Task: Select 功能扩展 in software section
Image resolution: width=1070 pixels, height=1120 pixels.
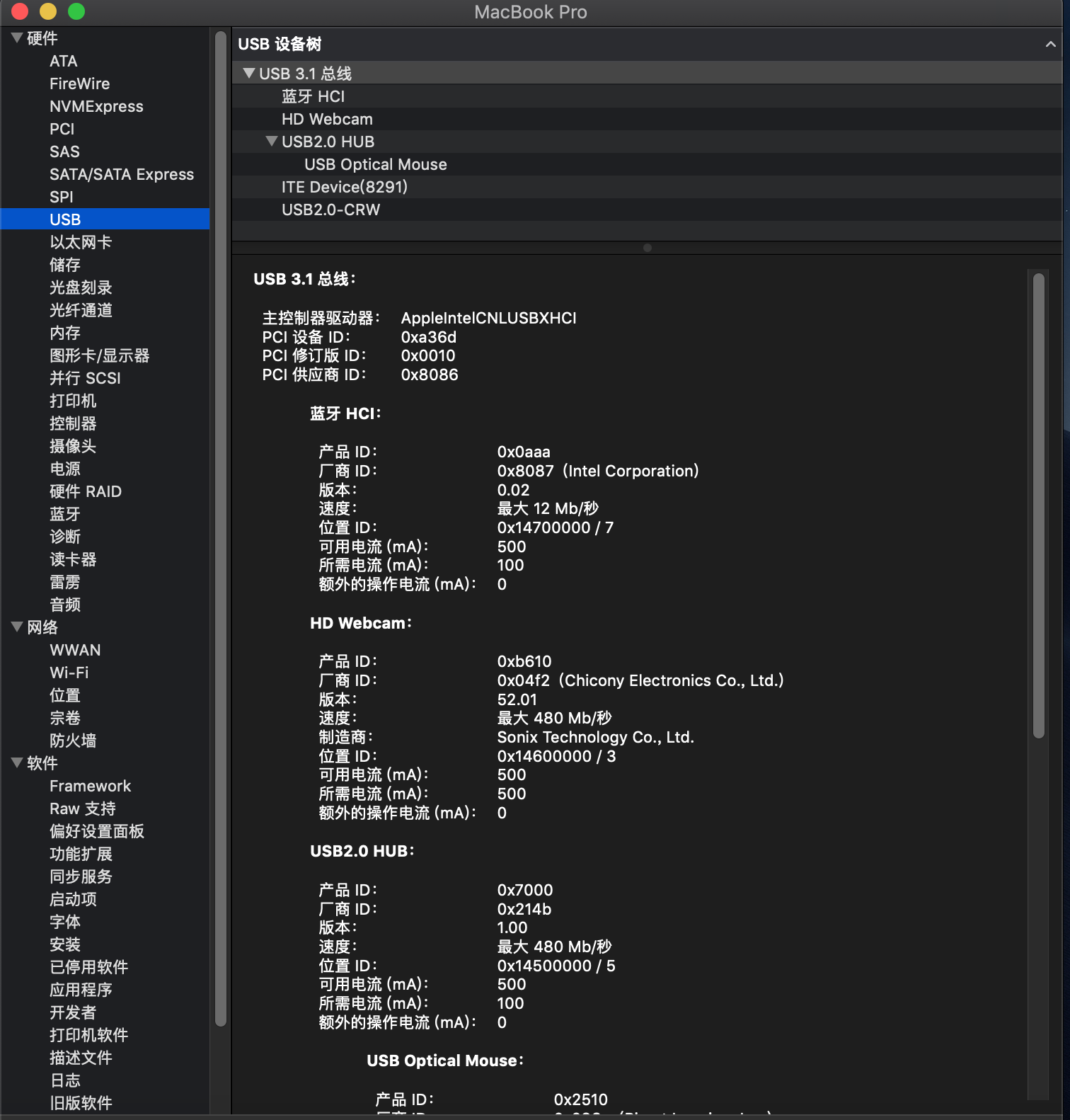Action: [81, 854]
